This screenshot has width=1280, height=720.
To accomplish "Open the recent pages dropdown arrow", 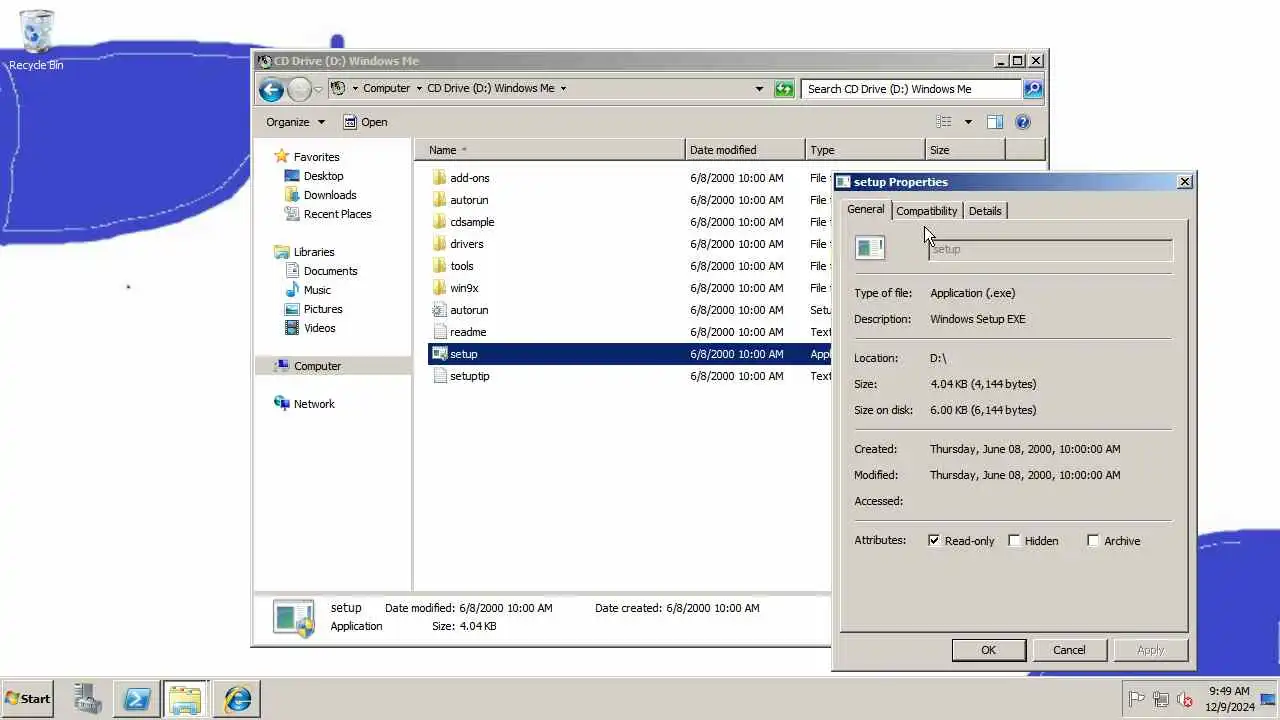I will point(319,89).
